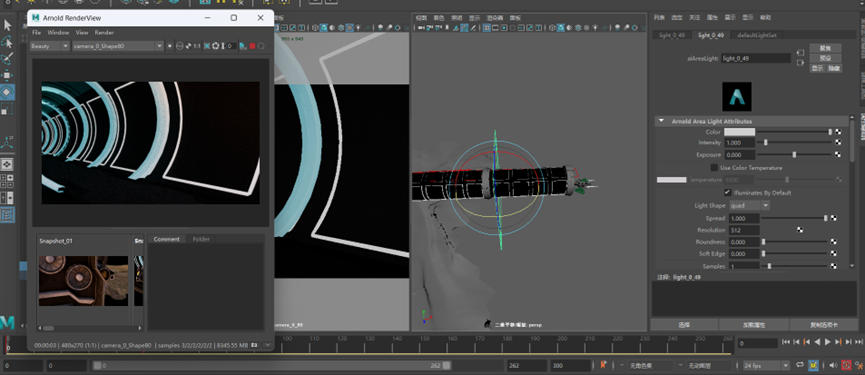
Task: Click the Color attribute map checker icon
Action: coord(838,132)
